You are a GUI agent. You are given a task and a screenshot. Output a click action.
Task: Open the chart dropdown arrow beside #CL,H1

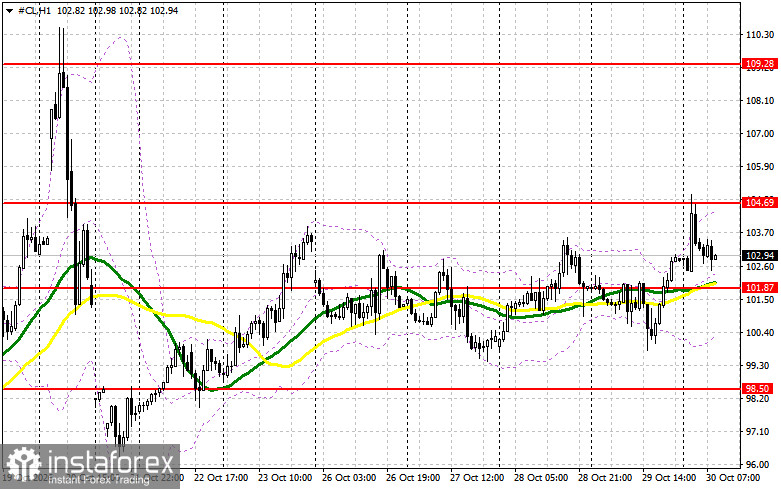pos(9,10)
